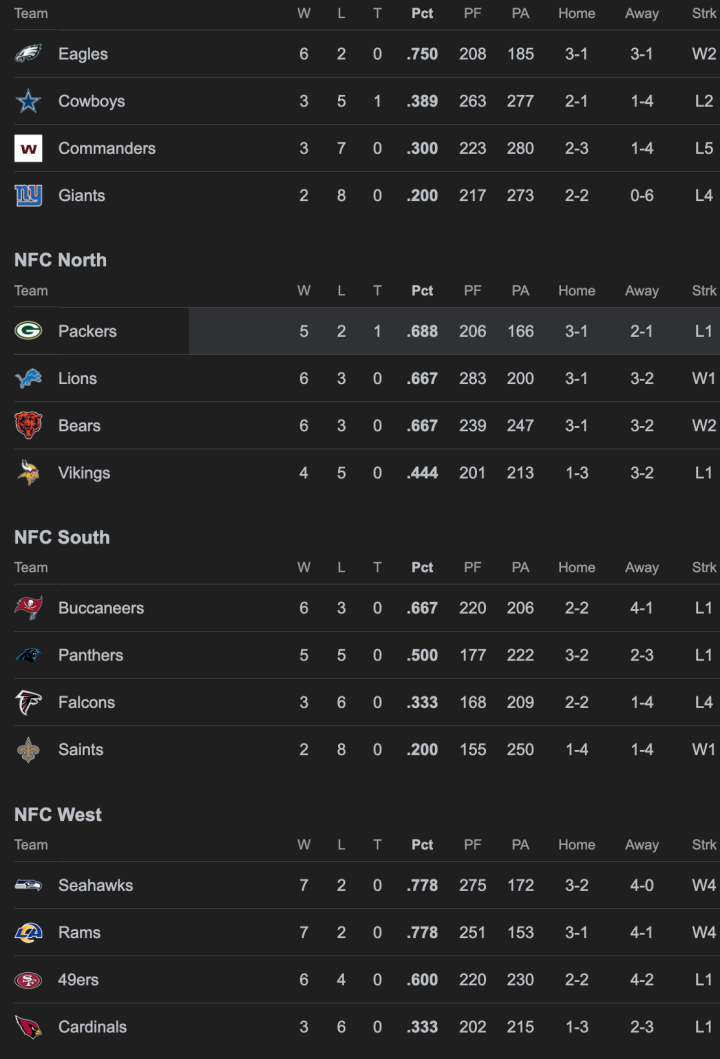
Task: Click the Eagles team logo
Action: coord(28,54)
